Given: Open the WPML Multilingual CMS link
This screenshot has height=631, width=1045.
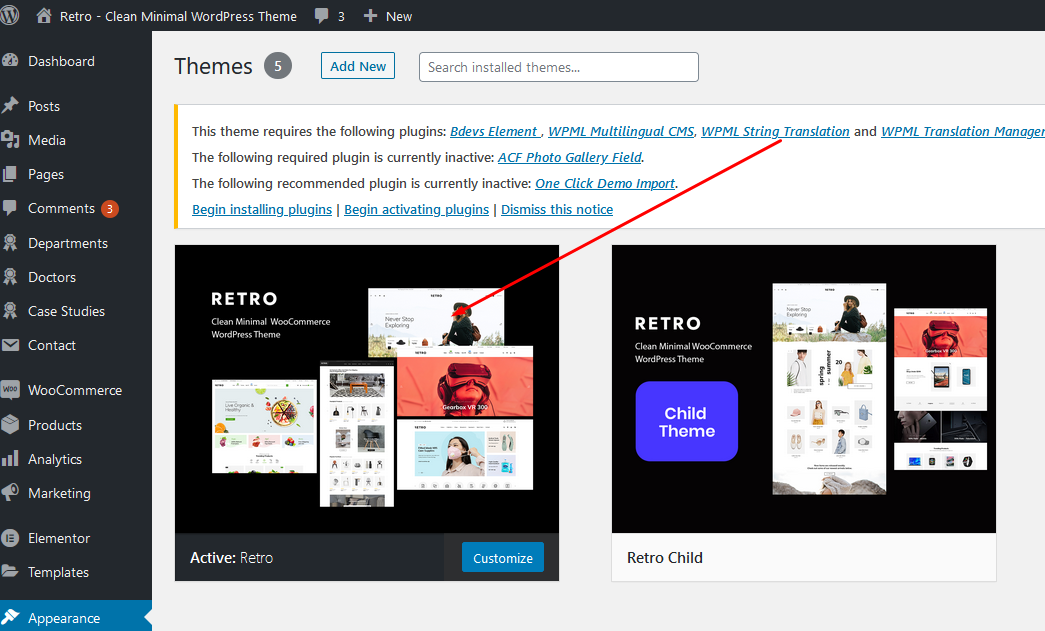Looking at the screenshot, I should point(621,131).
